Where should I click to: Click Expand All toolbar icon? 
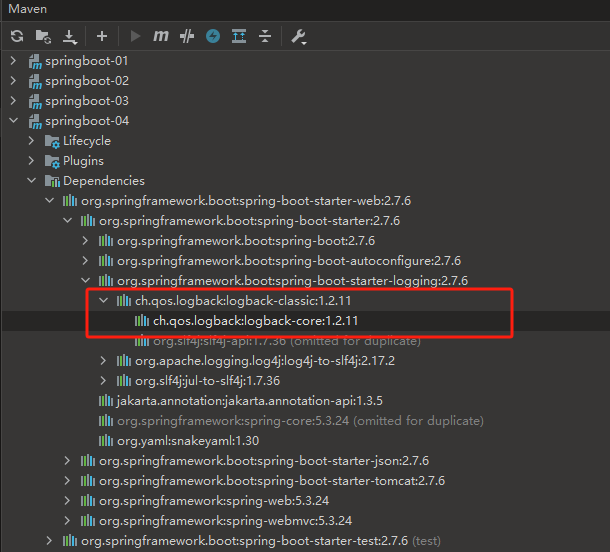(x=239, y=36)
